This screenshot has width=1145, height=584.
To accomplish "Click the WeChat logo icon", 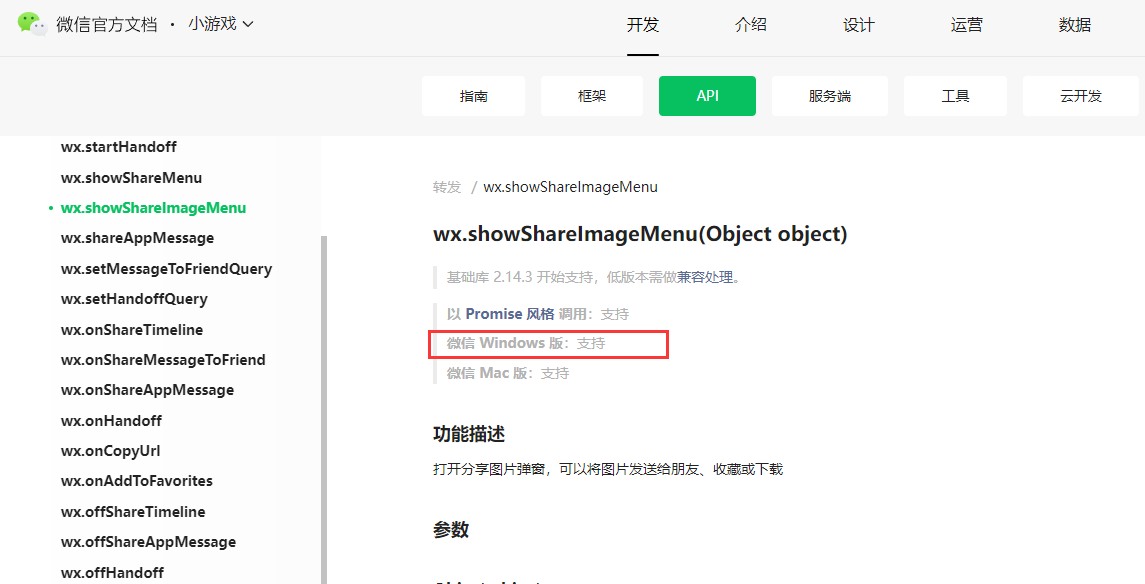I will pyautogui.click(x=33, y=24).
